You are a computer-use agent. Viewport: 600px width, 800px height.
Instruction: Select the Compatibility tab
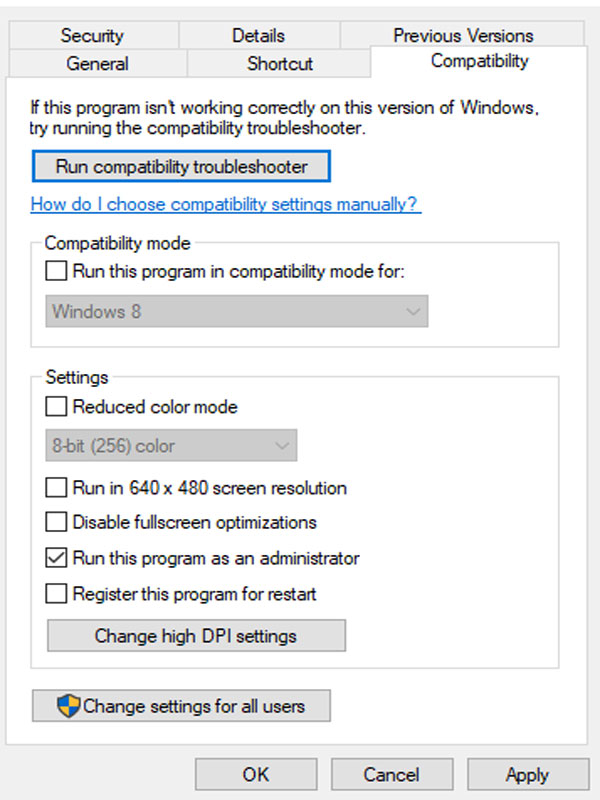click(479, 61)
